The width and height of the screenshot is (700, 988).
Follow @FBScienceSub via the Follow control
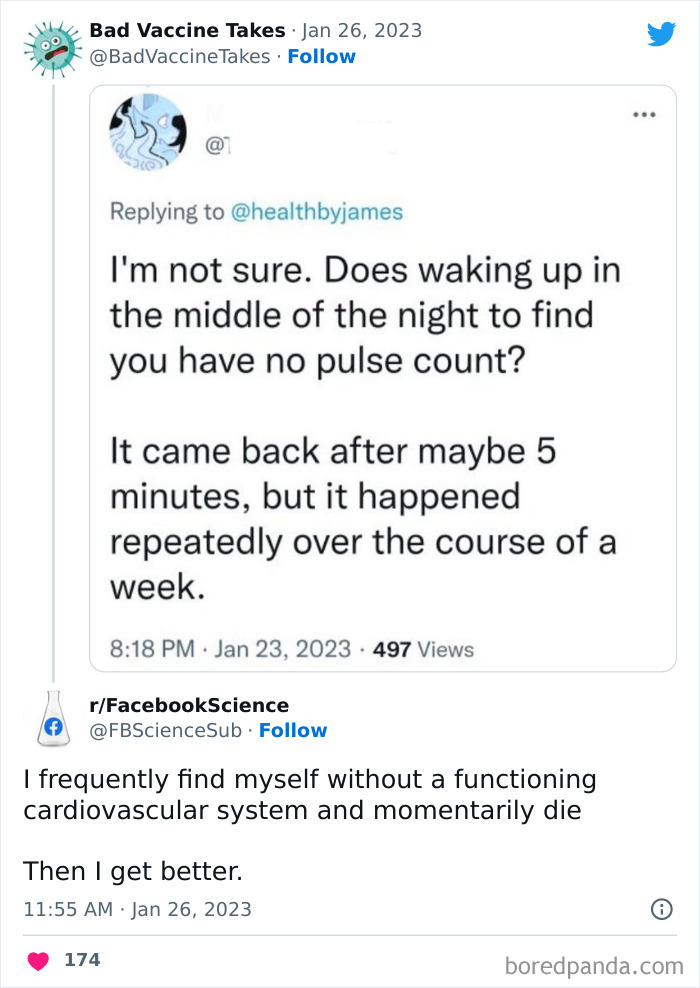293,730
